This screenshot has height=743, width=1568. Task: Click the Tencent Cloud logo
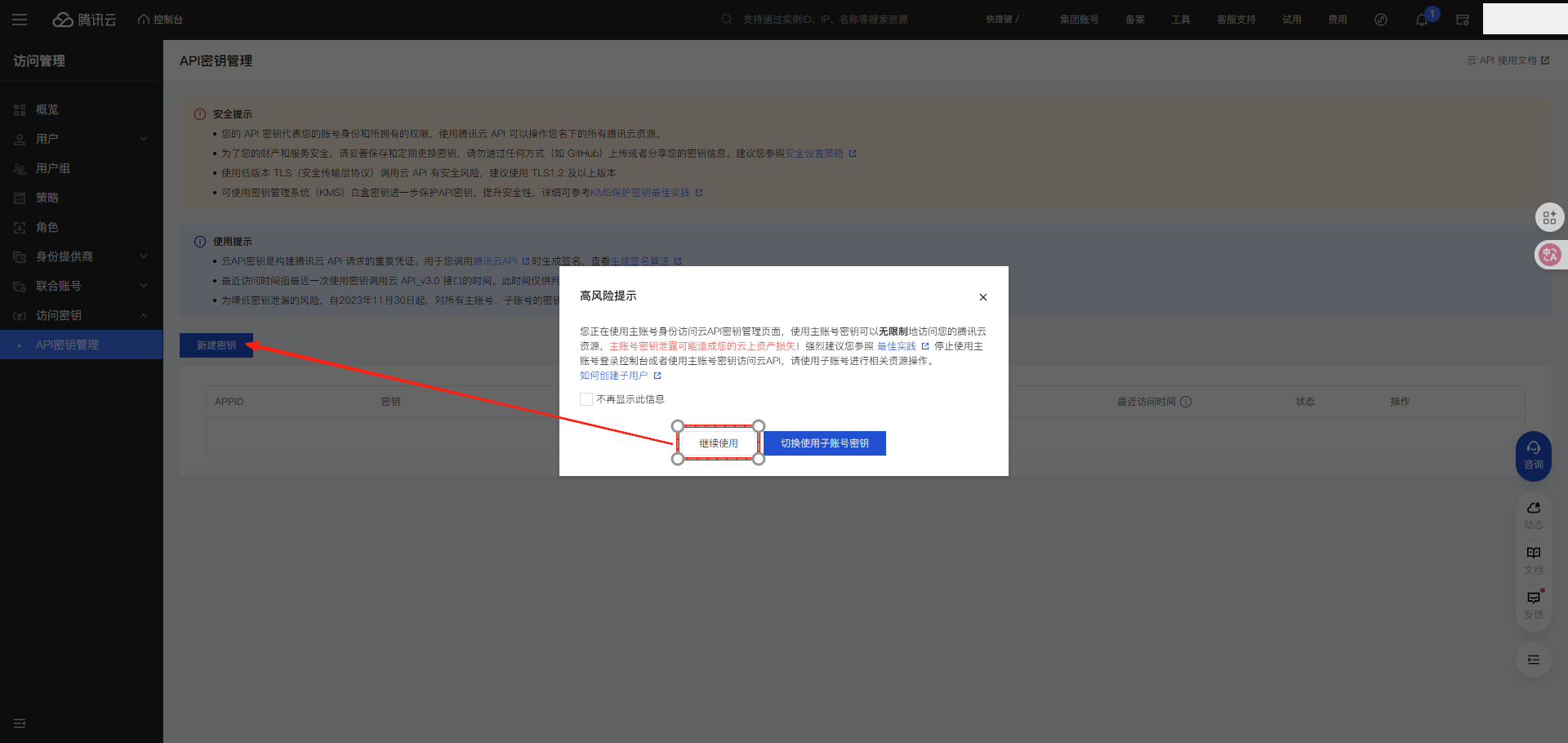85,20
